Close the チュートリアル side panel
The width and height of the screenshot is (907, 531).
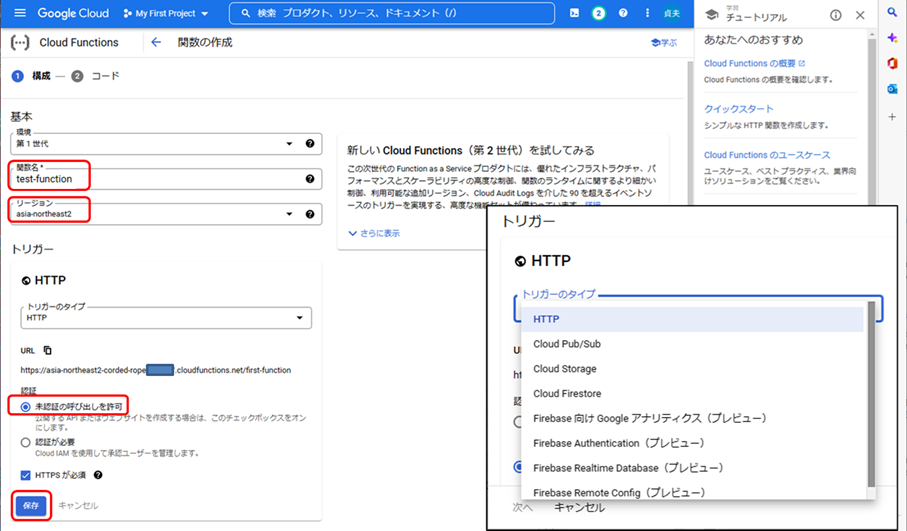point(861,16)
